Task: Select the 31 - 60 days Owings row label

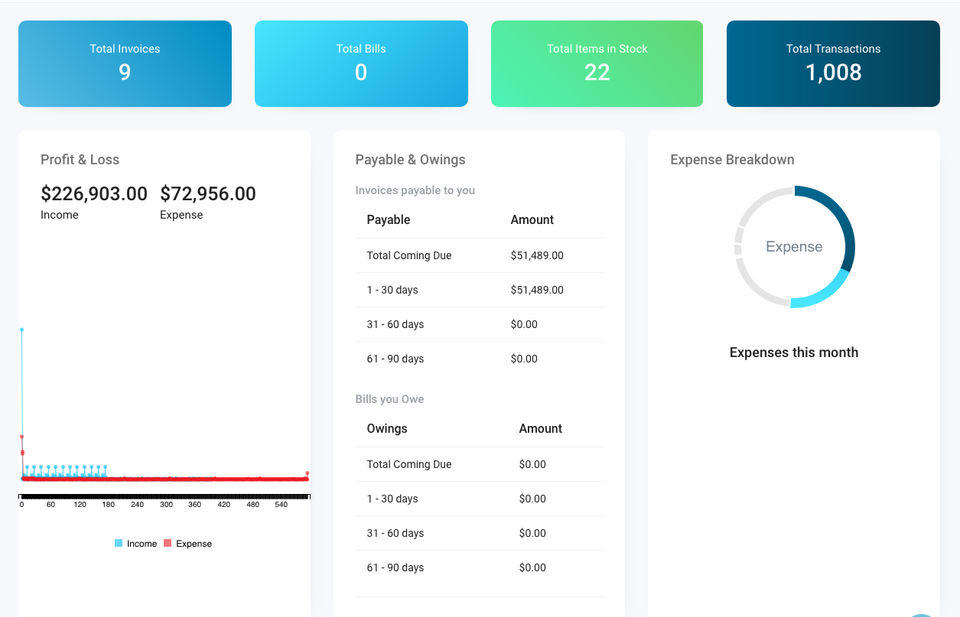Action: pos(396,533)
